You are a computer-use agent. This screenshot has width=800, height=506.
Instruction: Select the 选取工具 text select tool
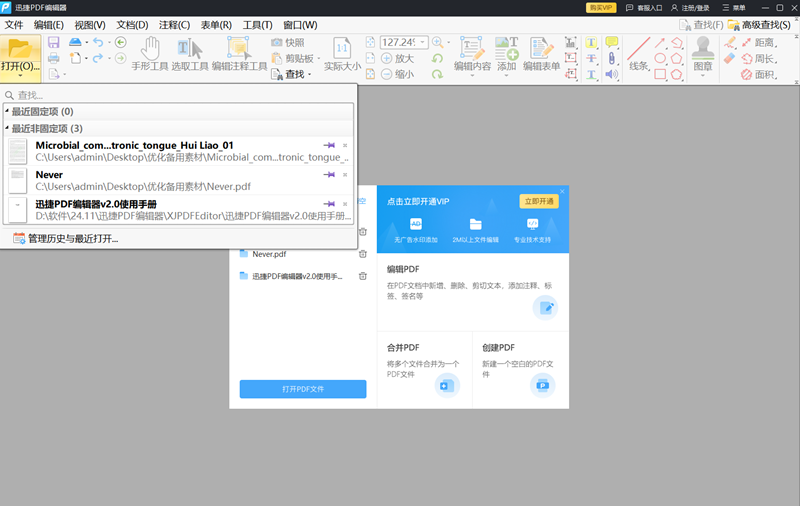coord(190,54)
